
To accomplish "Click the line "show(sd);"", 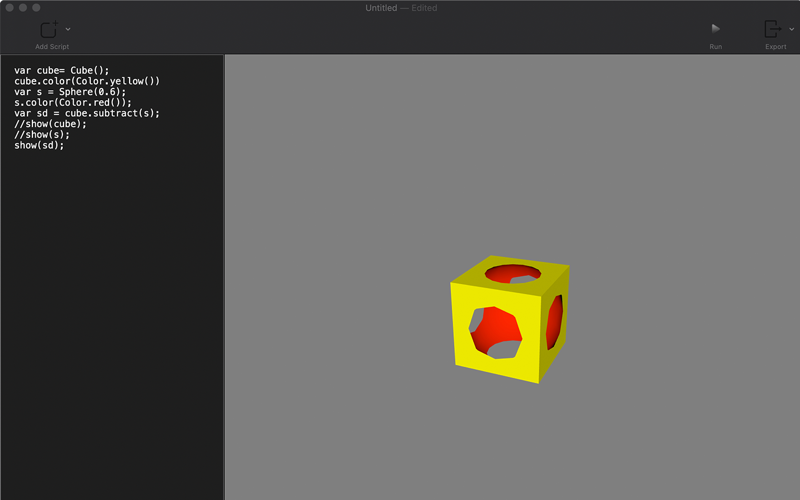I will (x=39, y=145).
